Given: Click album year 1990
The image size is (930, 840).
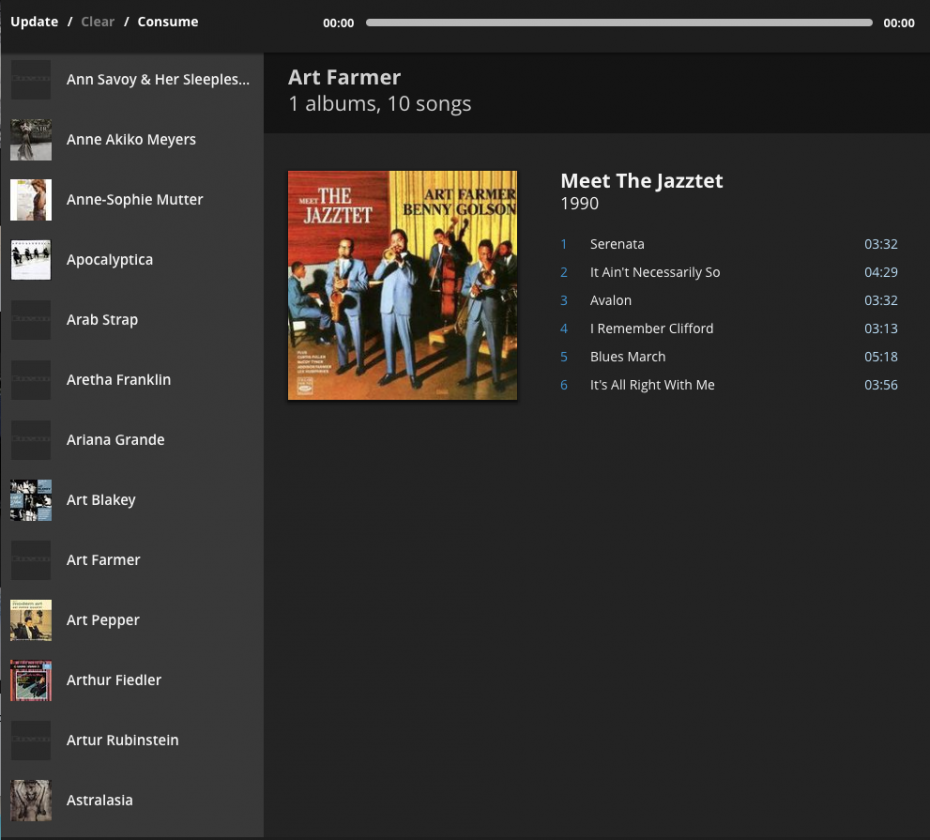Looking at the screenshot, I should [x=579, y=203].
